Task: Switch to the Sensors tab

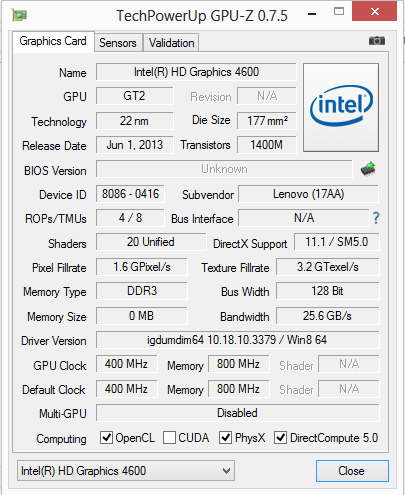Action: (118, 43)
